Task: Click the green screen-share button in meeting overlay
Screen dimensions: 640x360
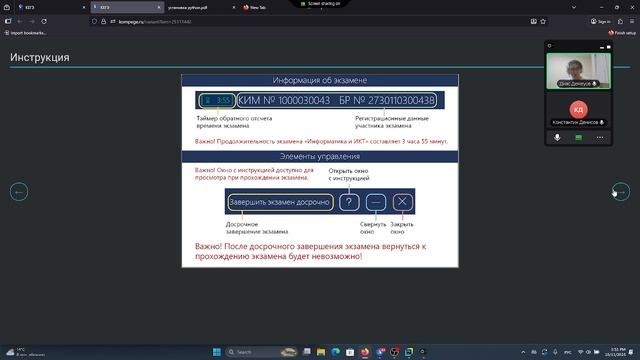Action: 578,138
